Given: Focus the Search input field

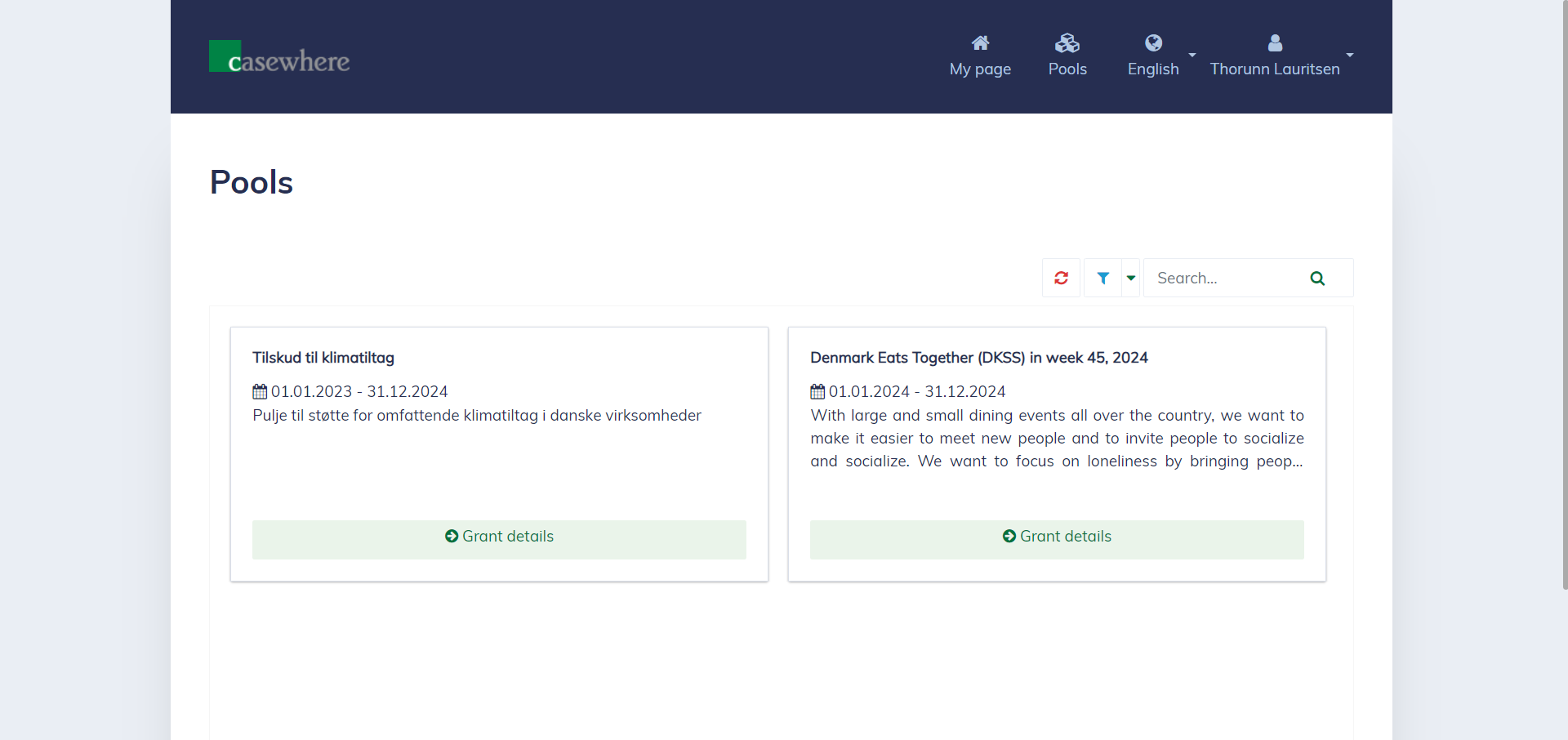Looking at the screenshot, I should [x=1223, y=279].
